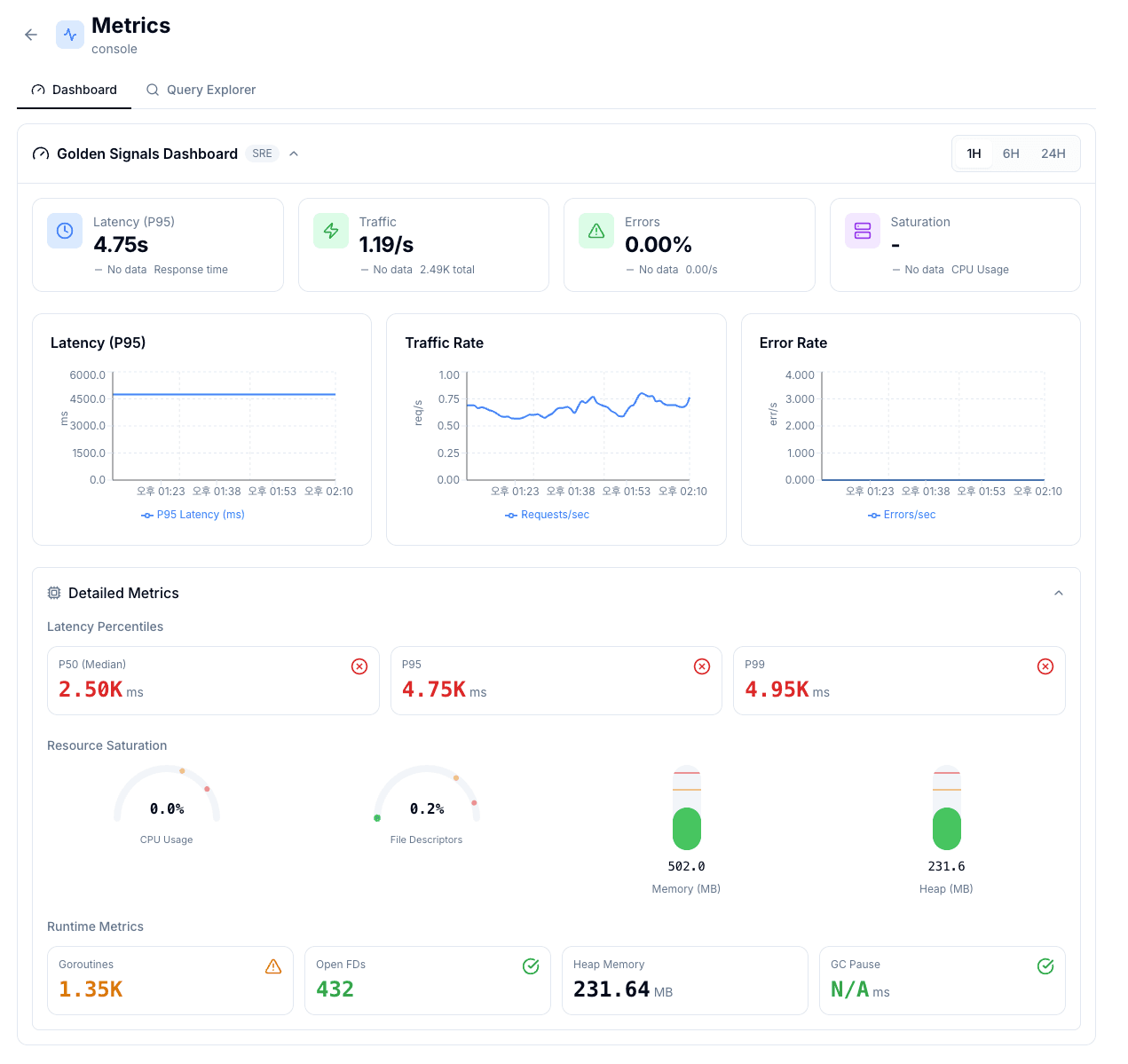Click the Metrics console waveform app icon
The height and width of the screenshot is (1064, 1128).
tap(69, 34)
